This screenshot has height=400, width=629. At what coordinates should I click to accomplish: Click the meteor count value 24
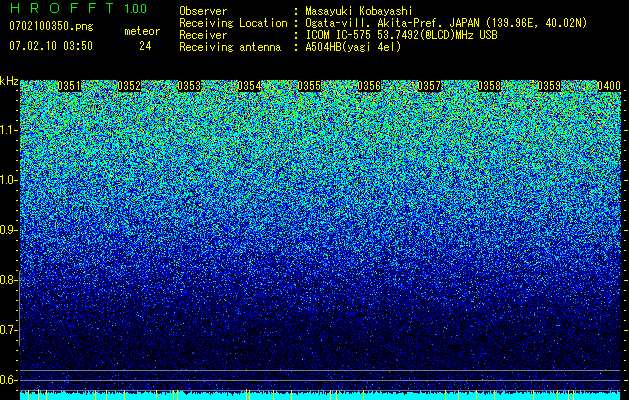coord(145,46)
